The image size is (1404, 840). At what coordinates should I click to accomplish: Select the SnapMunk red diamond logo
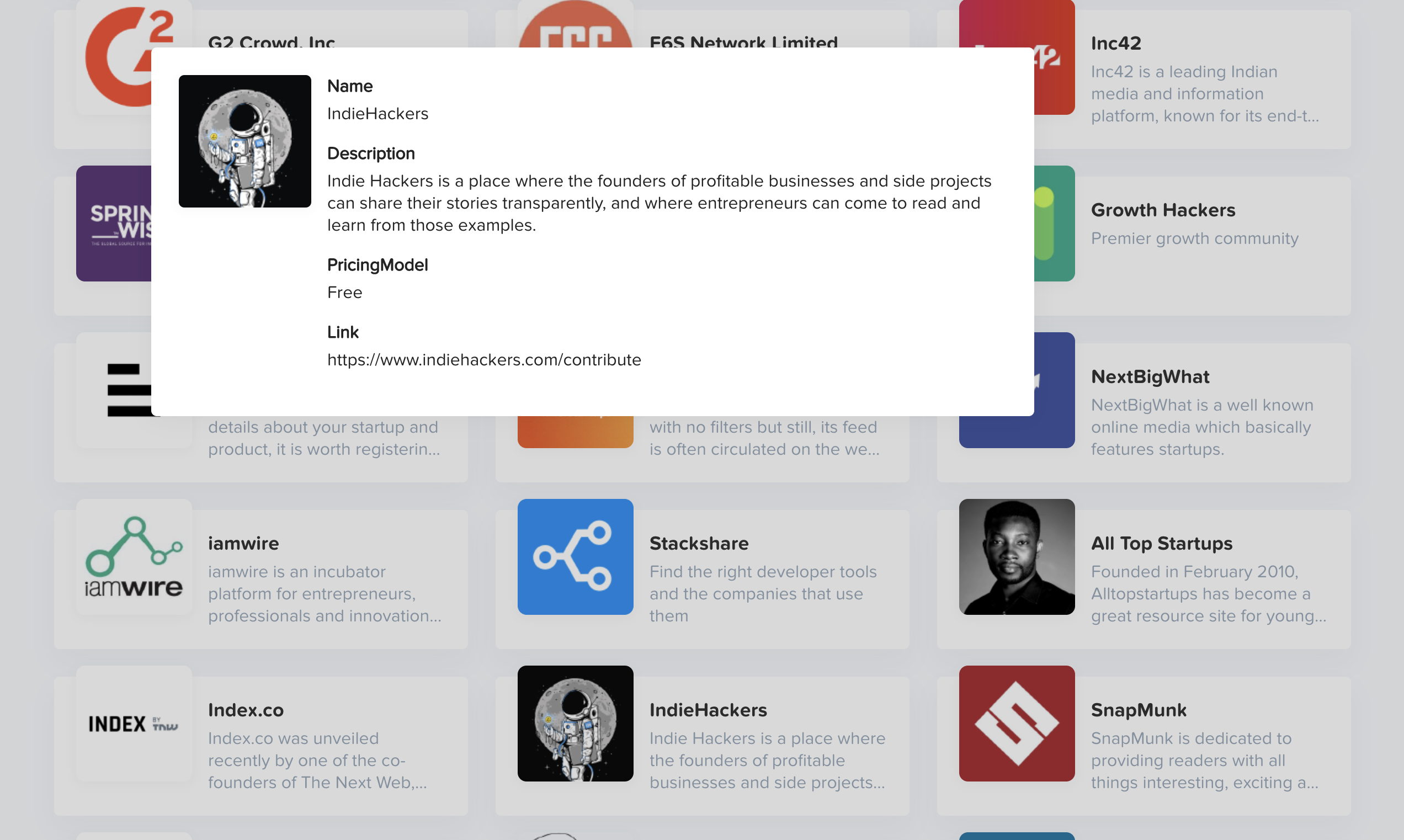[1017, 723]
